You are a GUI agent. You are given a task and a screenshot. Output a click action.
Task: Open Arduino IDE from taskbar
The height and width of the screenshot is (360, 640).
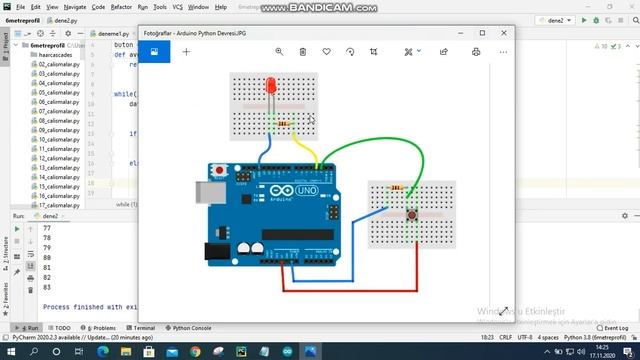[287, 351]
